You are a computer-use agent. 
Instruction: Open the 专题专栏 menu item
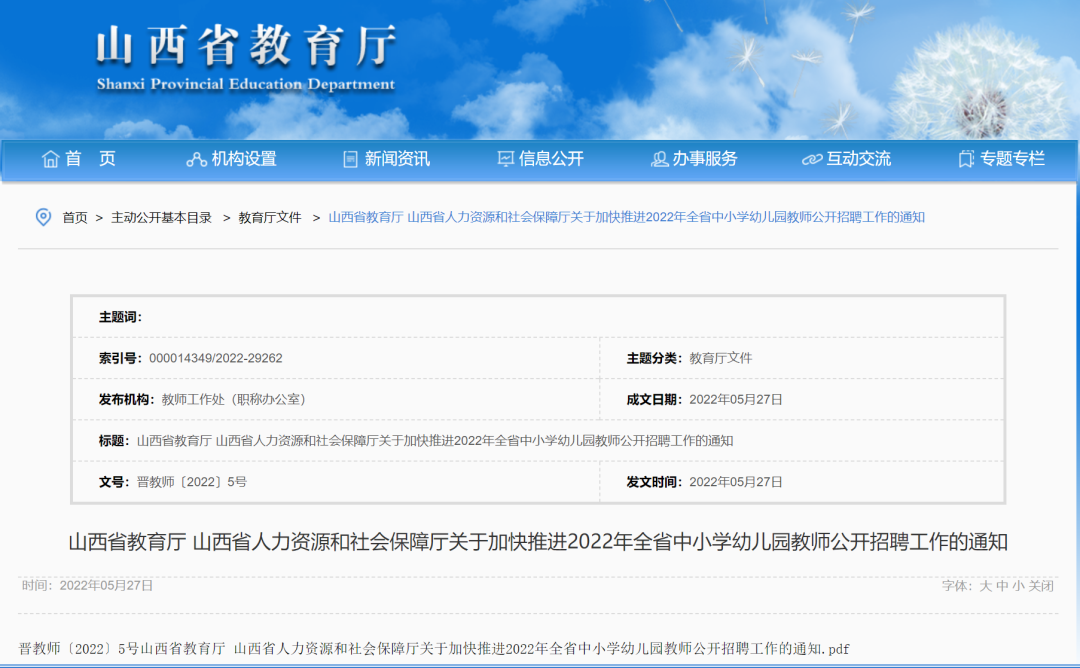(x=1012, y=159)
